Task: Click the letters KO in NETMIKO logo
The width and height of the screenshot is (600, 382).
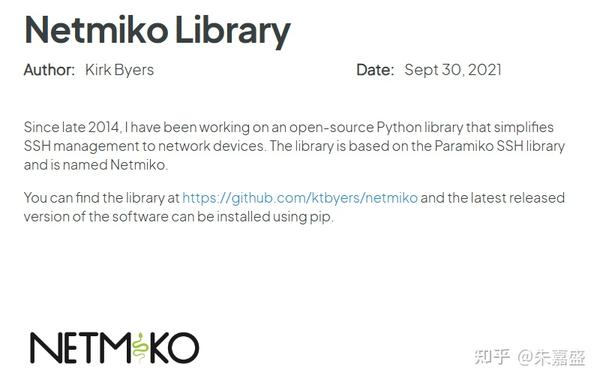Action: (174, 348)
